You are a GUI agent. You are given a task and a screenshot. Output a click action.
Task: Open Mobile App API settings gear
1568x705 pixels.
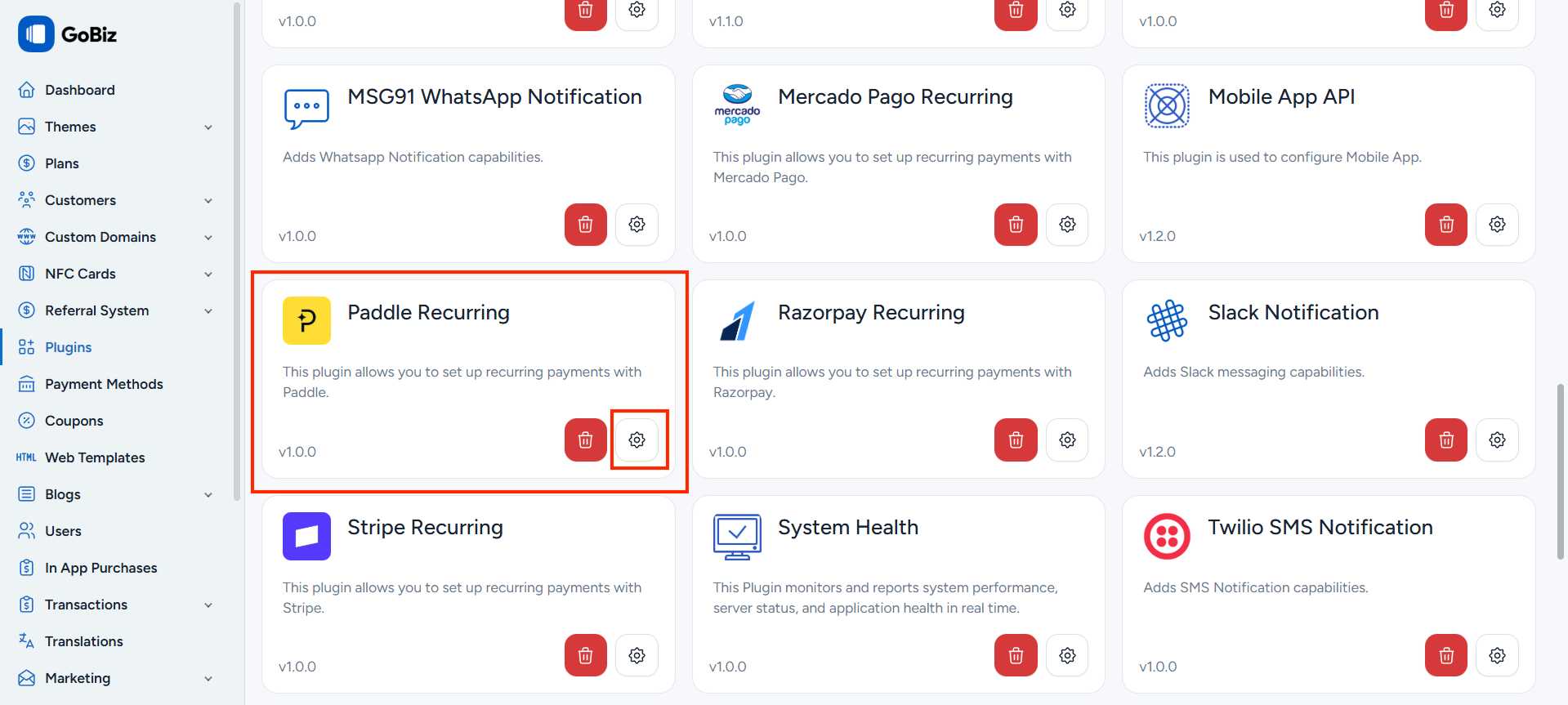(x=1498, y=225)
